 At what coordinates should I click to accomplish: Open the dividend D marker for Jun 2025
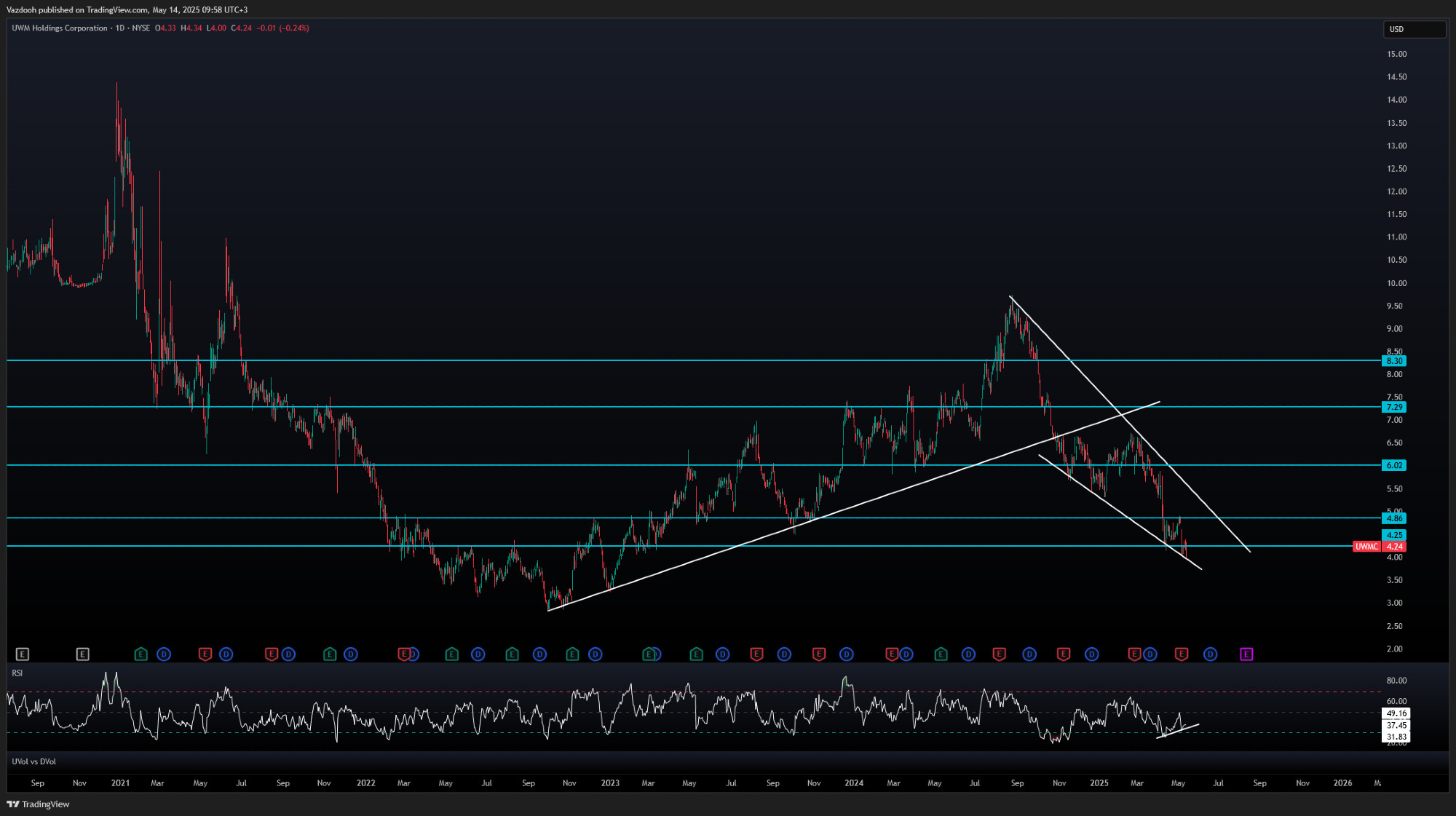(x=1210, y=654)
